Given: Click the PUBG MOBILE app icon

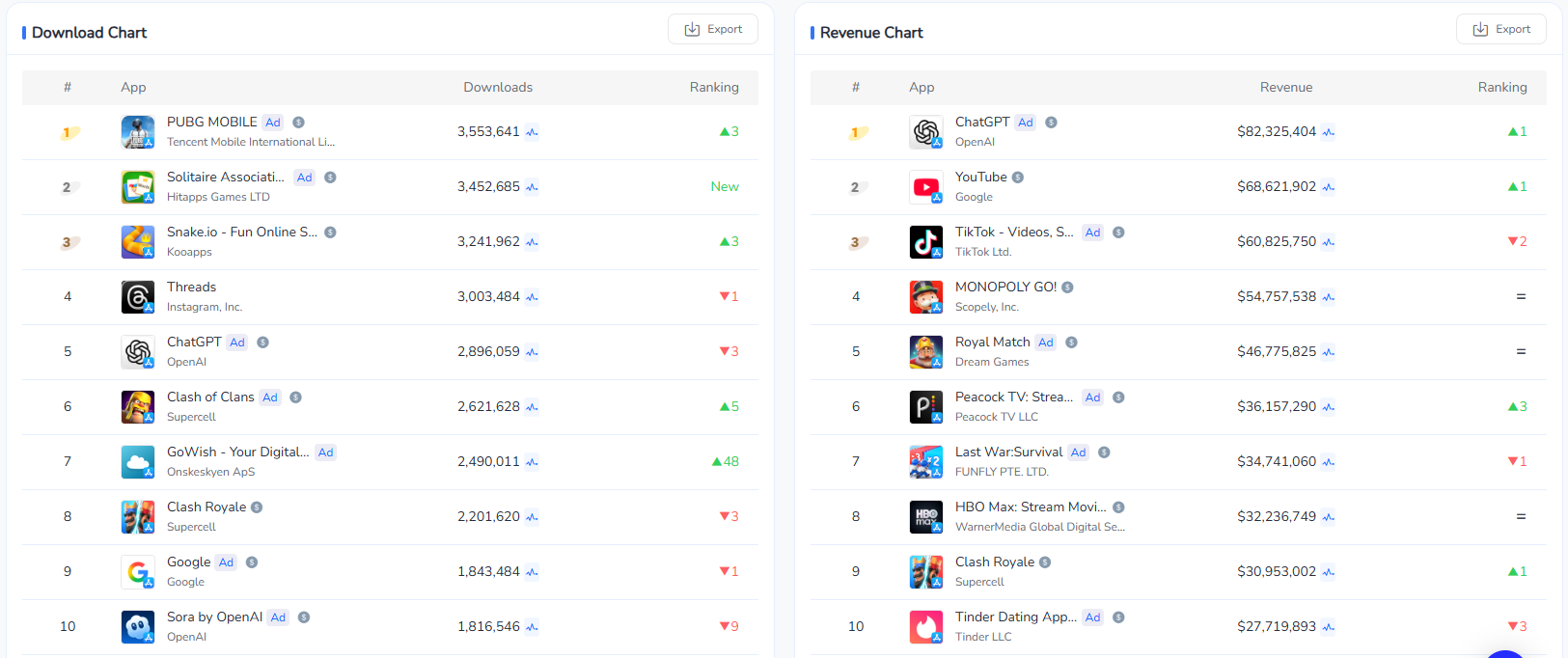Looking at the screenshot, I should coord(137,132).
